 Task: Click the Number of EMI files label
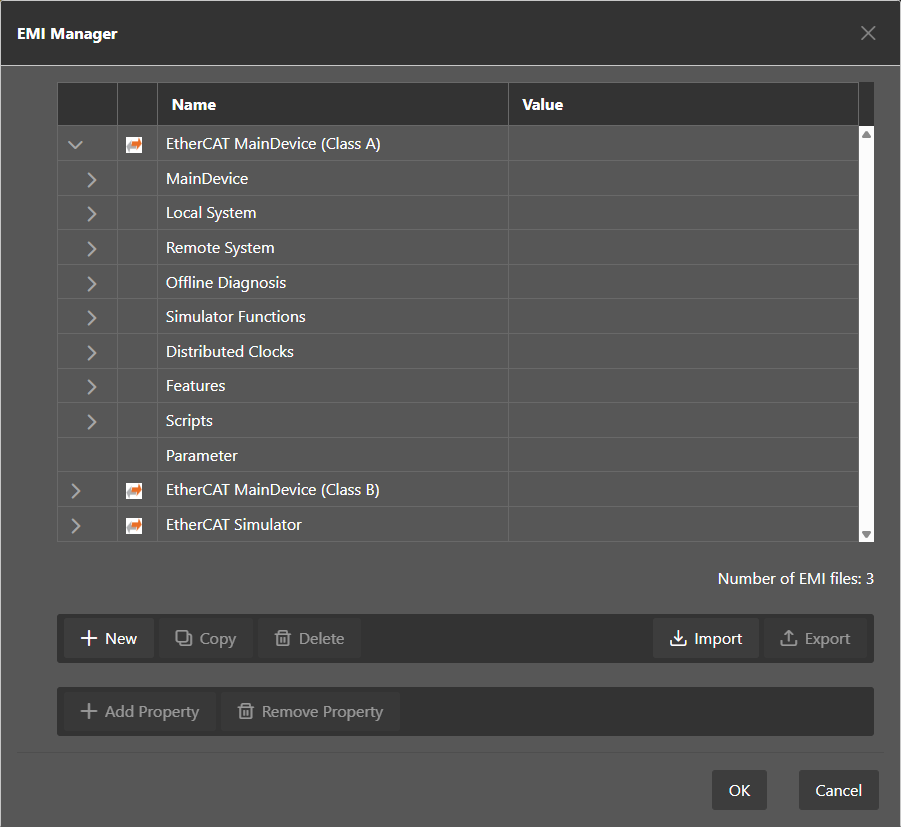coord(796,579)
